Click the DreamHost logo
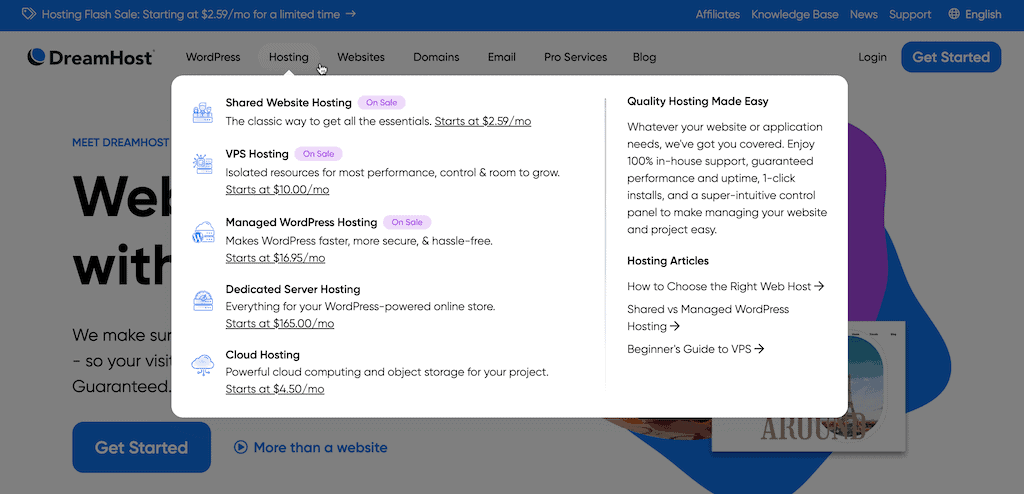Viewport: 1024px width, 494px height. (91, 58)
